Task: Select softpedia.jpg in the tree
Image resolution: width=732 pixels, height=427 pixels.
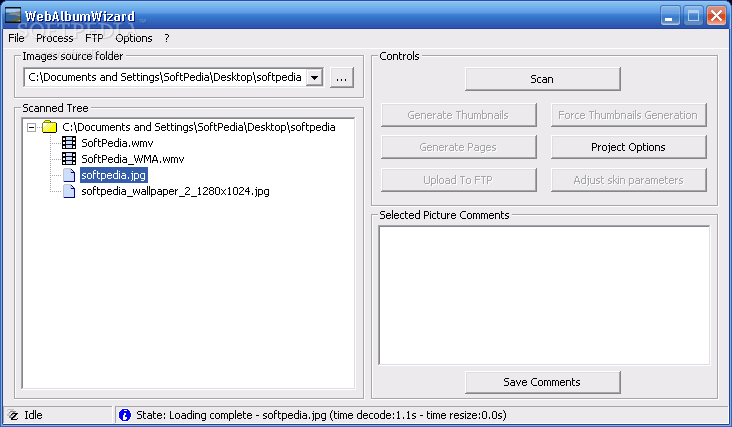Action: (114, 175)
